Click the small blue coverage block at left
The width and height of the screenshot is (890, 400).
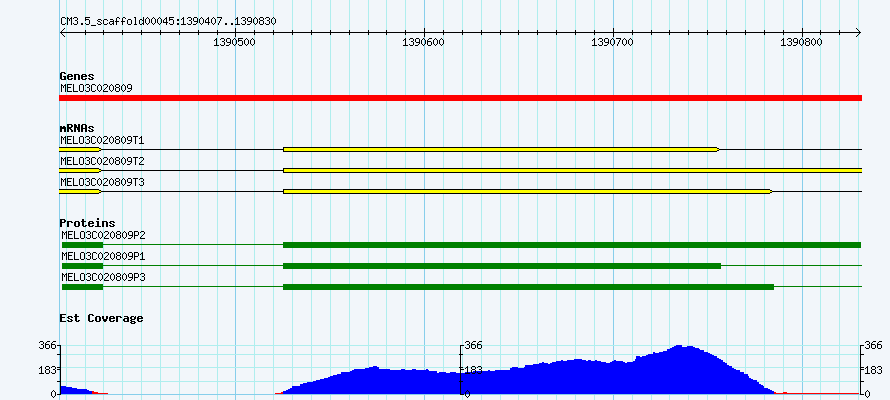click(x=75, y=390)
